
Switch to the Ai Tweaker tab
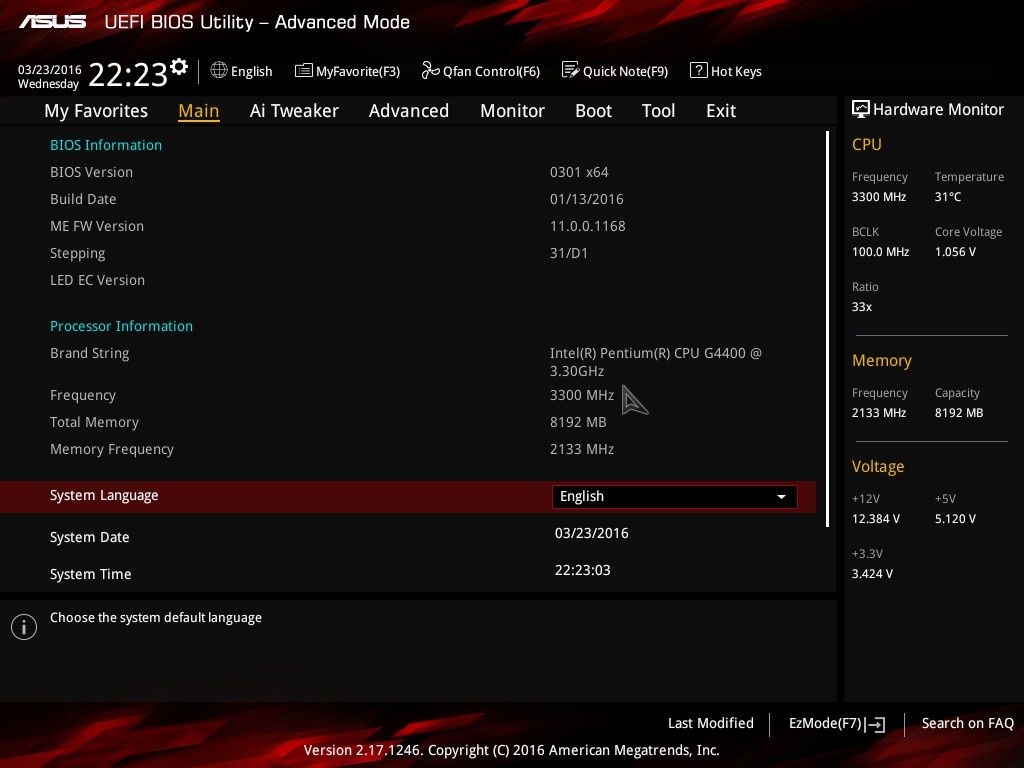294,111
